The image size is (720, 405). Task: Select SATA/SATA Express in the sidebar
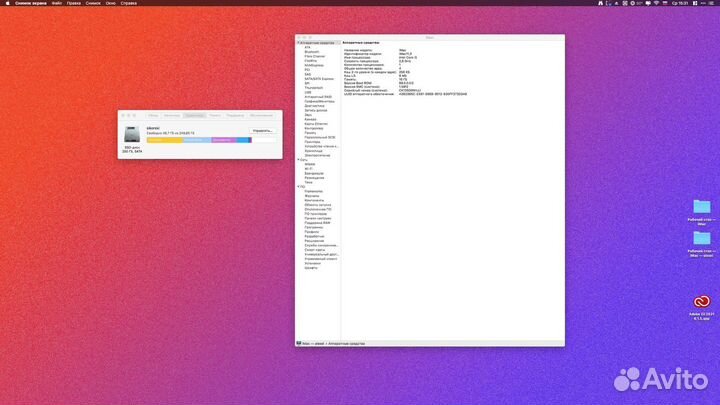click(x=319, y=79)
